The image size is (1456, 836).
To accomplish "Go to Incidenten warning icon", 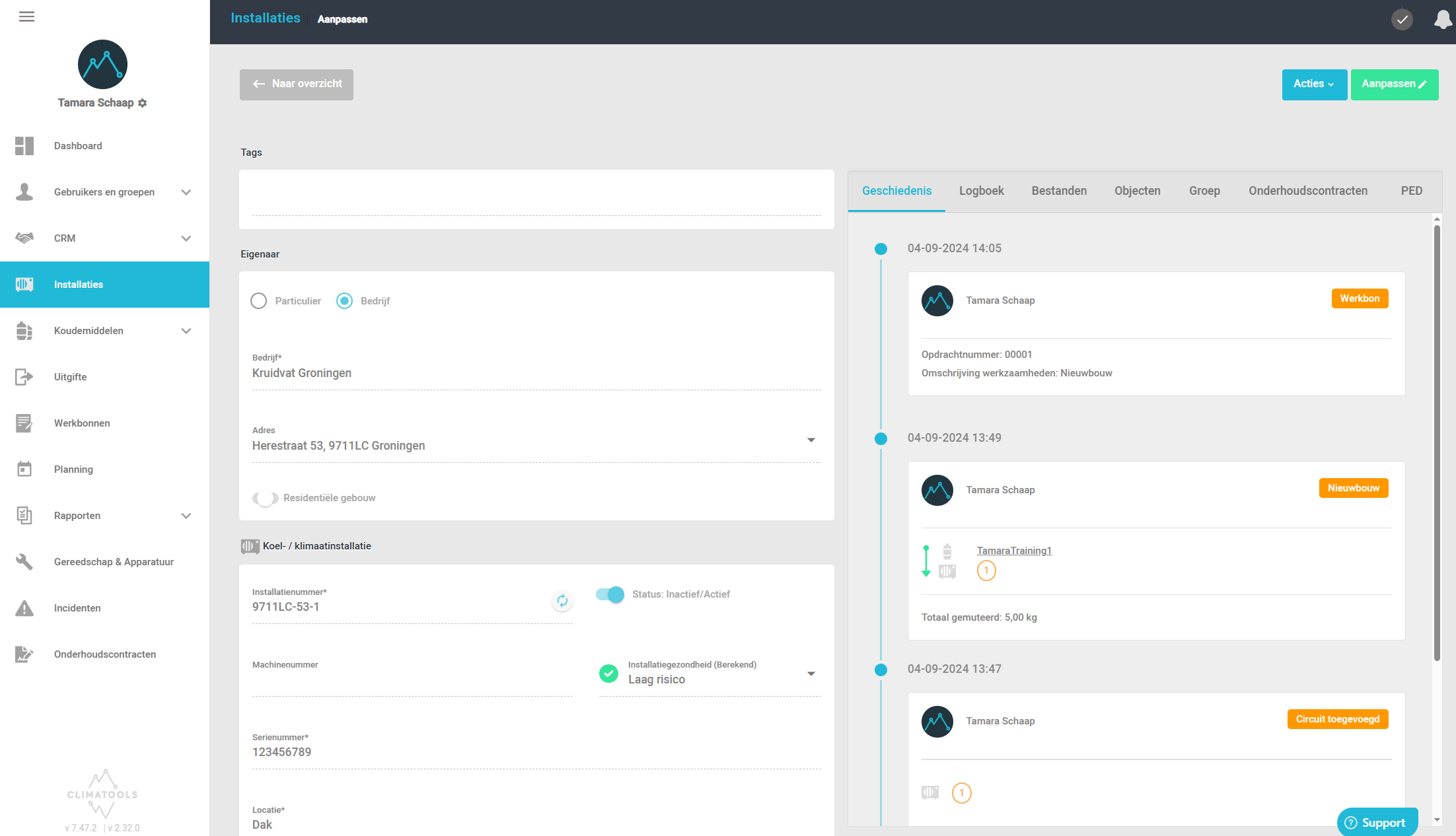I will coord(24,608).
